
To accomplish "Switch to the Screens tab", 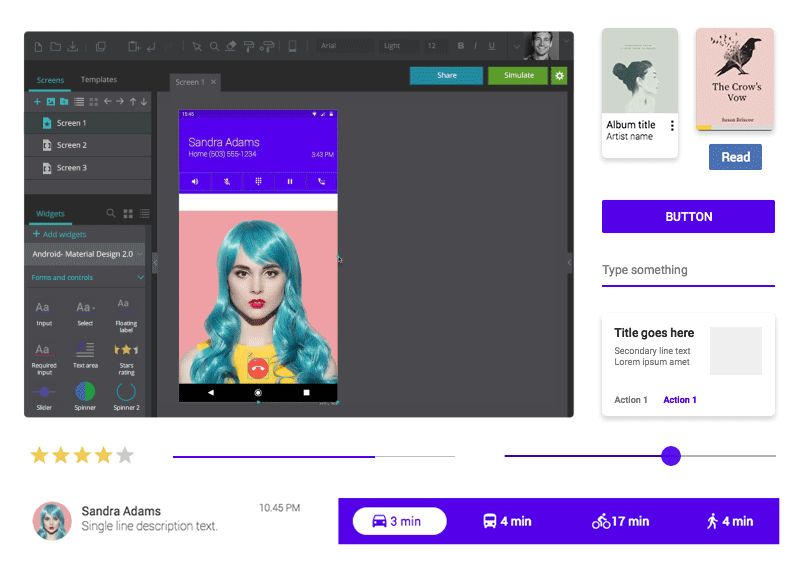I will coord(50,80).
